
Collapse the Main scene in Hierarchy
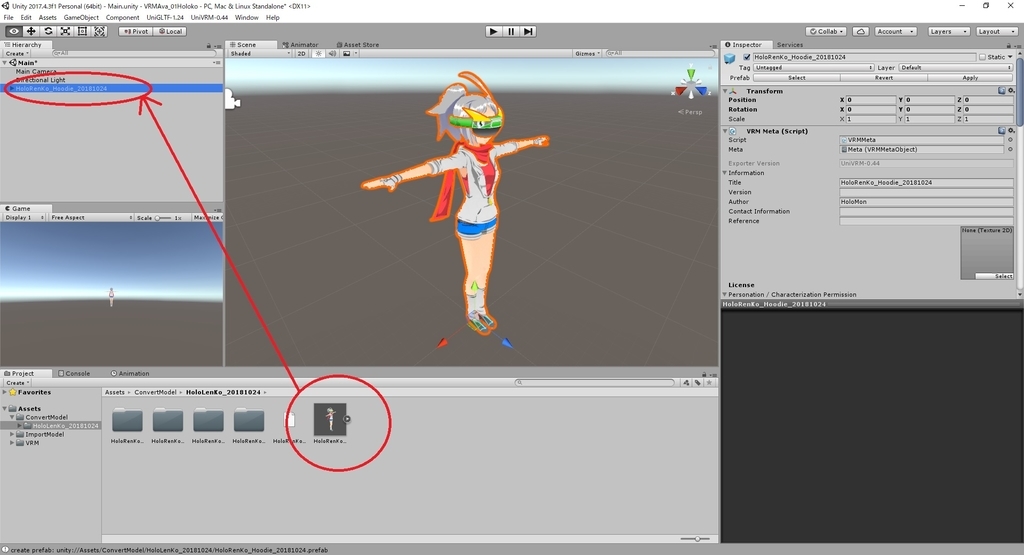point(5,63)
